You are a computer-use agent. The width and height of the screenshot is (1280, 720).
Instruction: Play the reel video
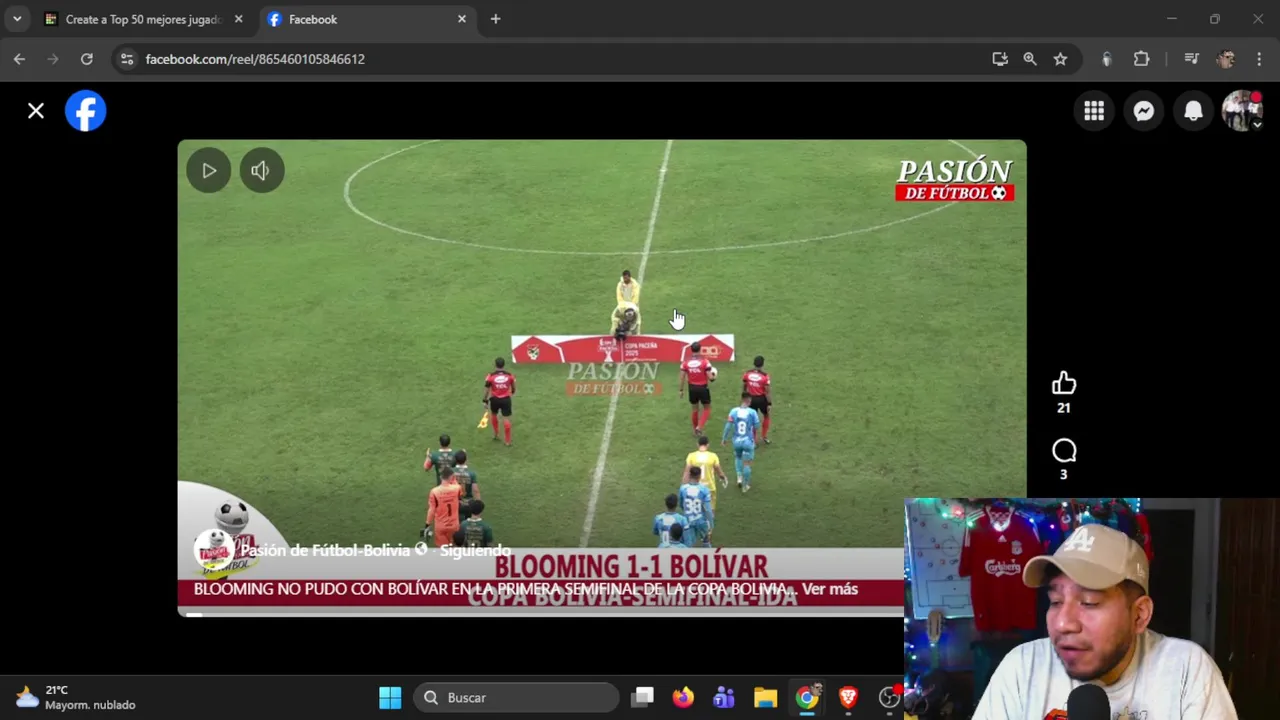tap(209, 171)
